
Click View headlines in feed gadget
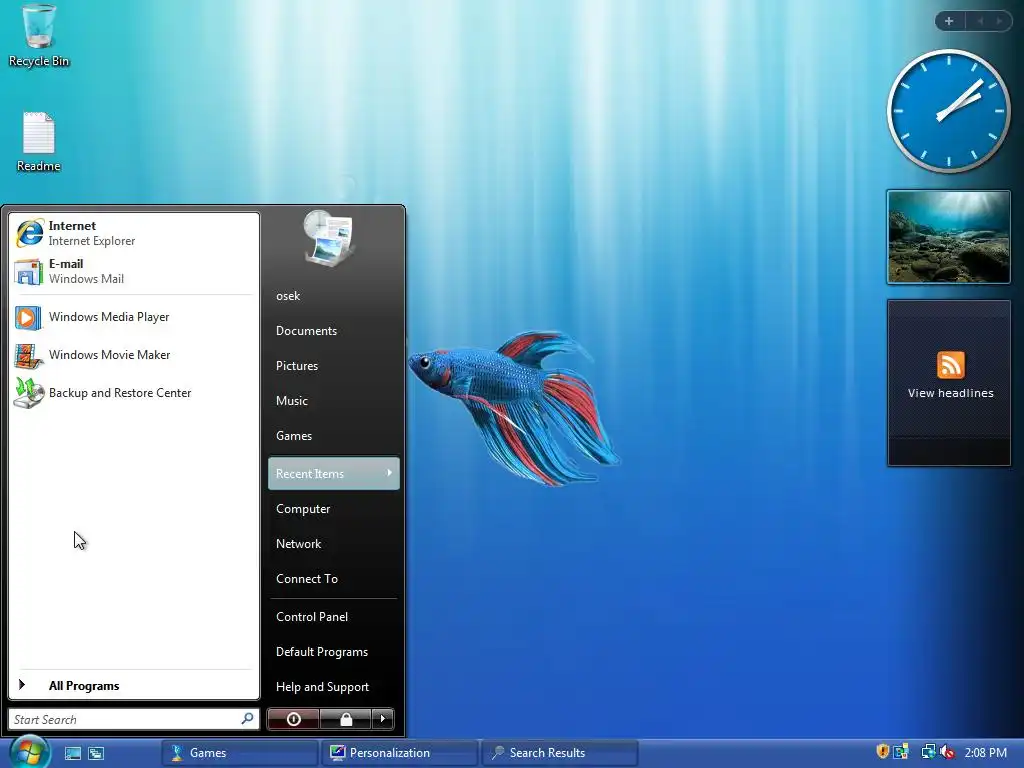950,393
